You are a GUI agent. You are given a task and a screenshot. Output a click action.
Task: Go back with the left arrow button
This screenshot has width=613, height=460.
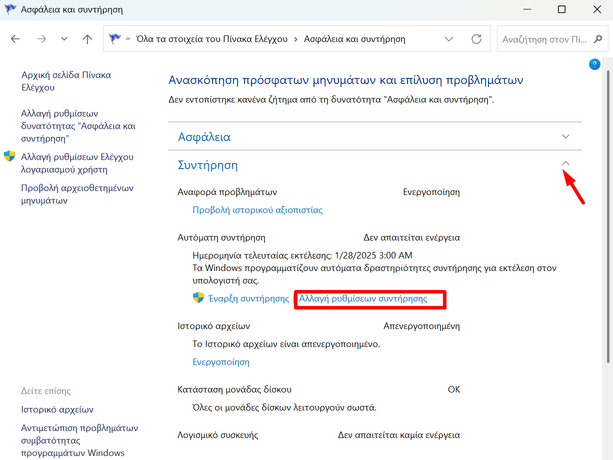(x=15, y=39)
